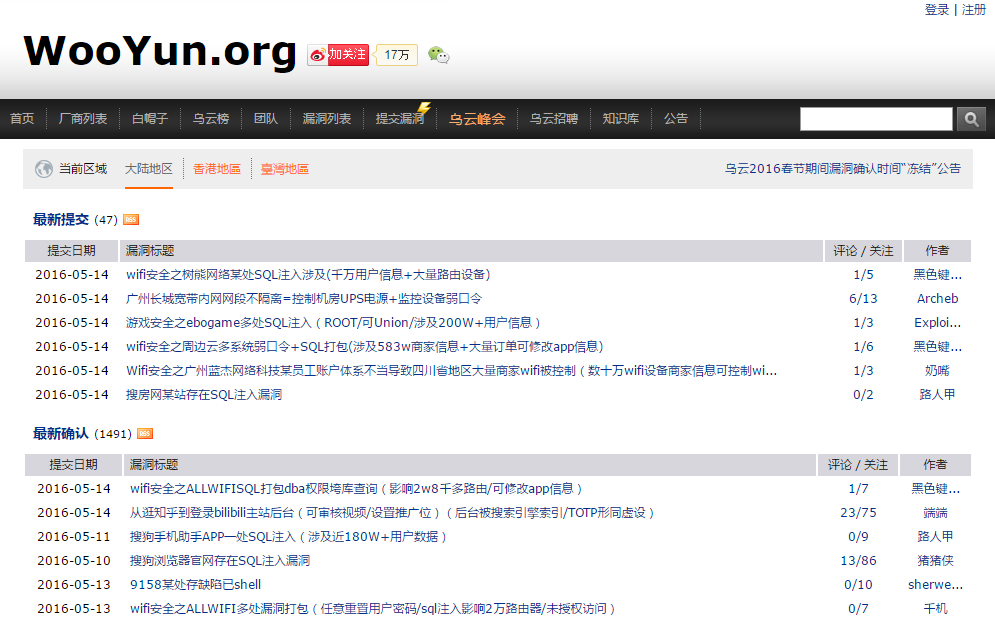The width and height of the screenshot is (995, 624).
Task: Open the 白帽子 nav item
Action: (150, 119)
